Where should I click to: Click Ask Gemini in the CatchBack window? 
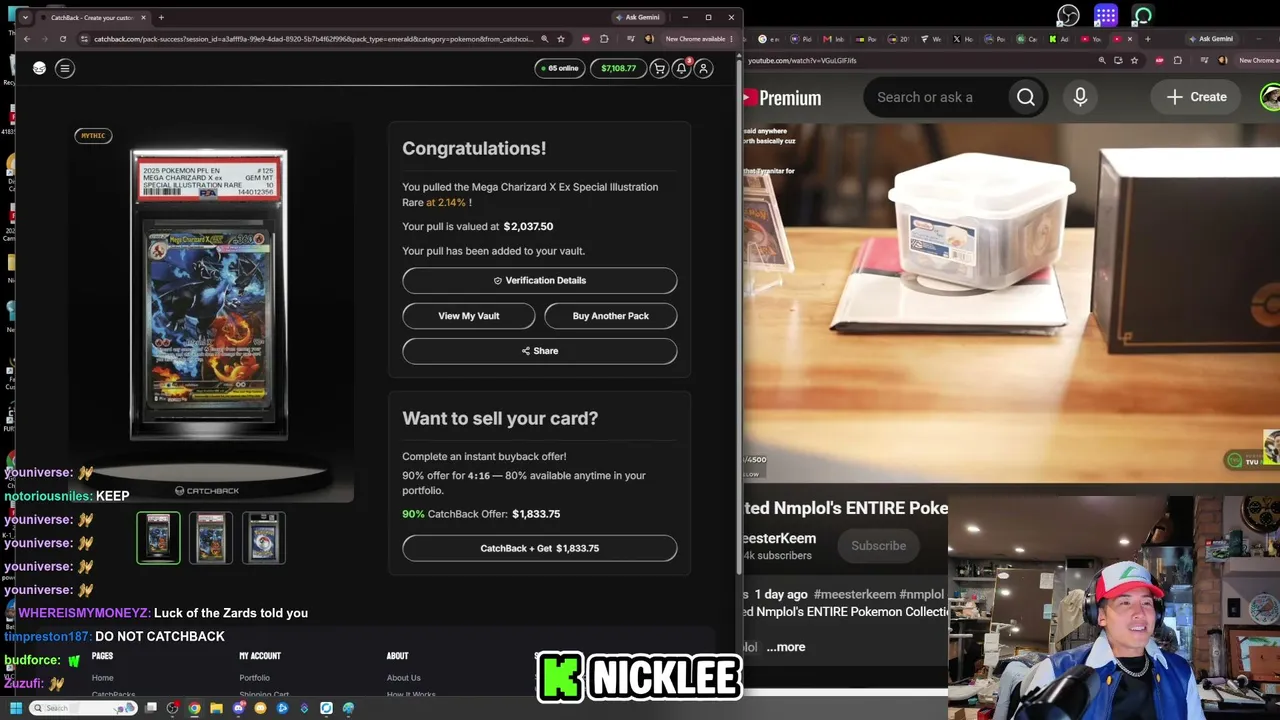pos(637,17)
